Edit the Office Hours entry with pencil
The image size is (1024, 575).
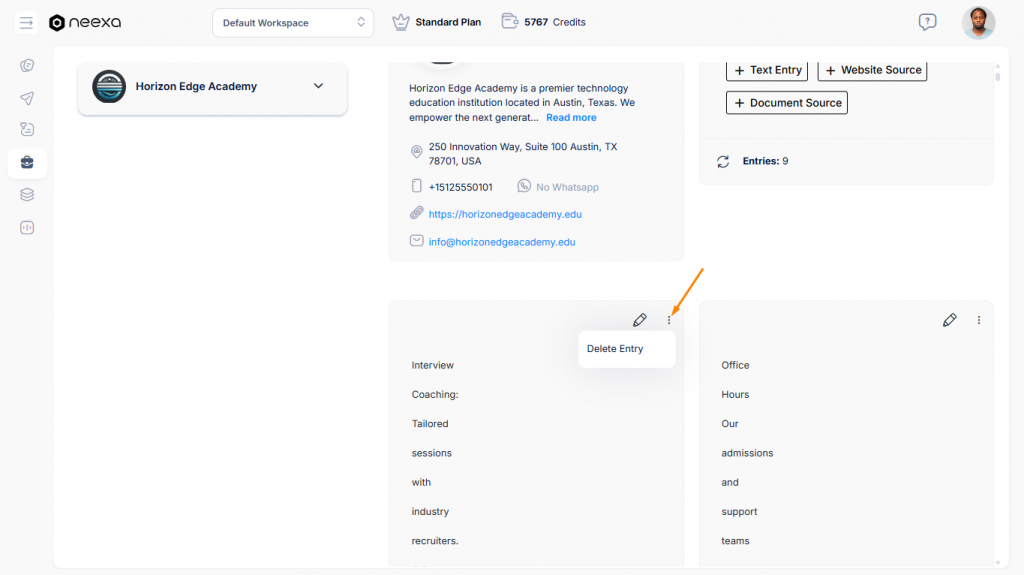(x=950, y=320)
